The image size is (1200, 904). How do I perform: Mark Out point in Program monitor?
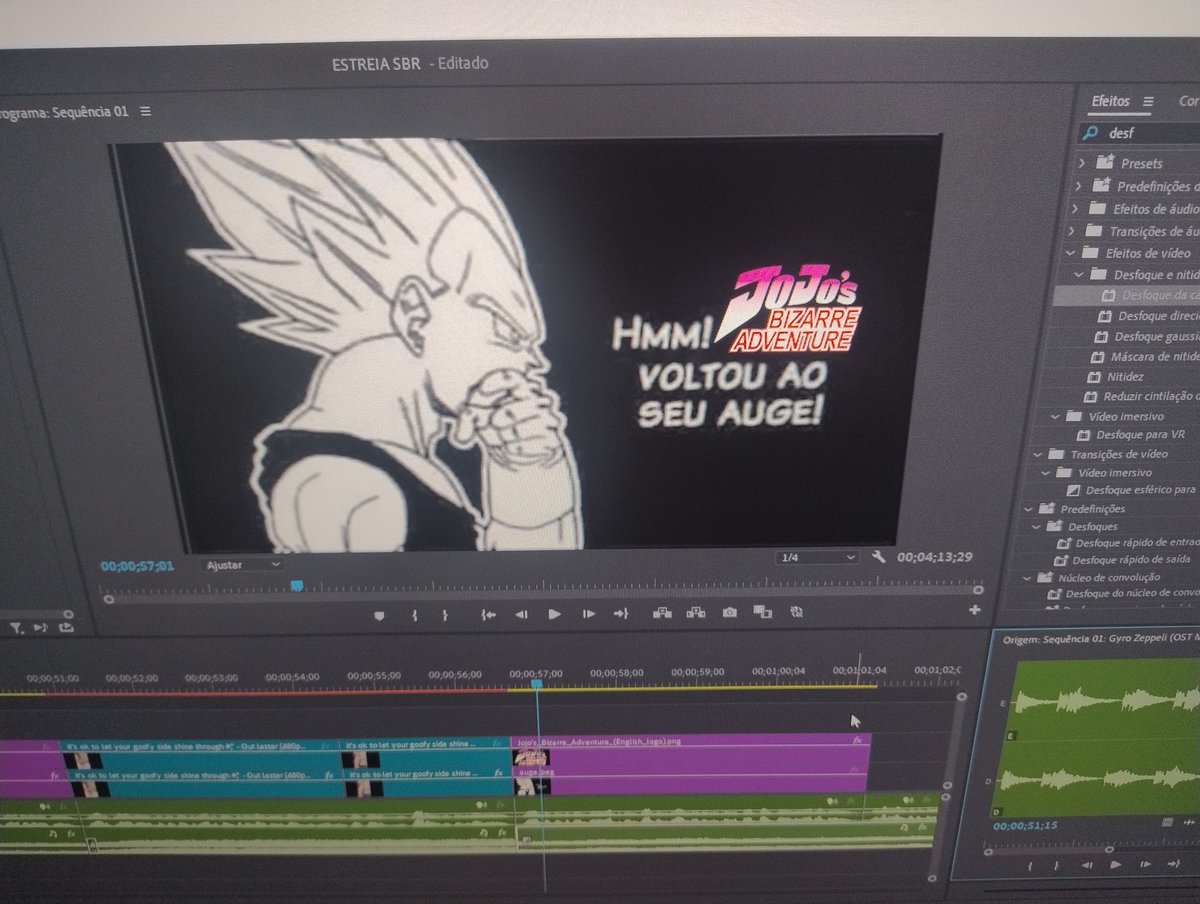(445, 614)
